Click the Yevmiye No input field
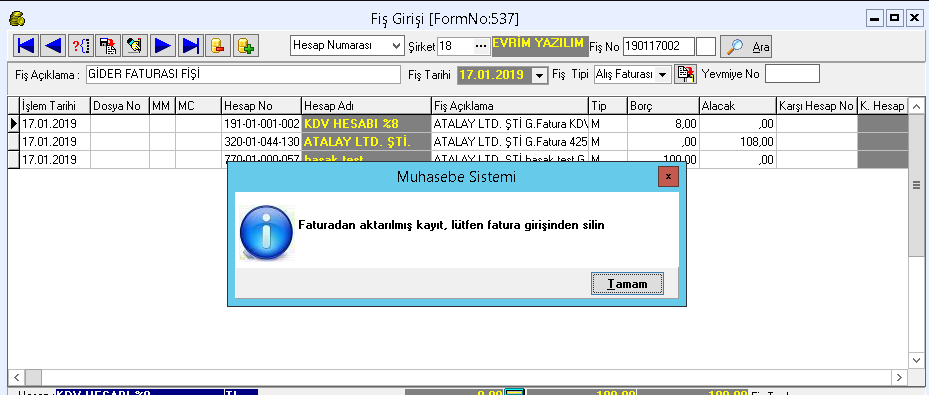 pos(792,74)
